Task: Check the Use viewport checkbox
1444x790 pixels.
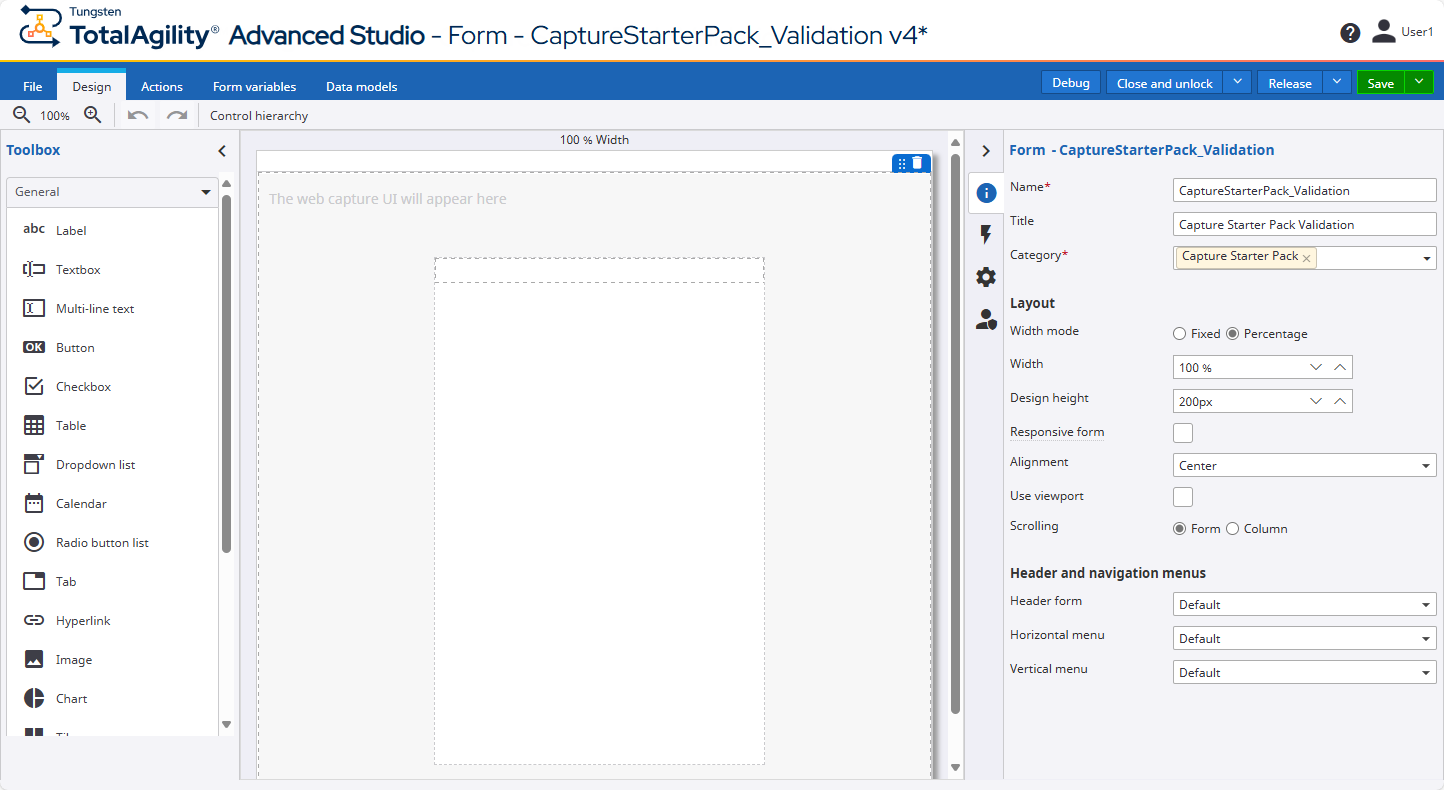Action: pos(1182,496)
